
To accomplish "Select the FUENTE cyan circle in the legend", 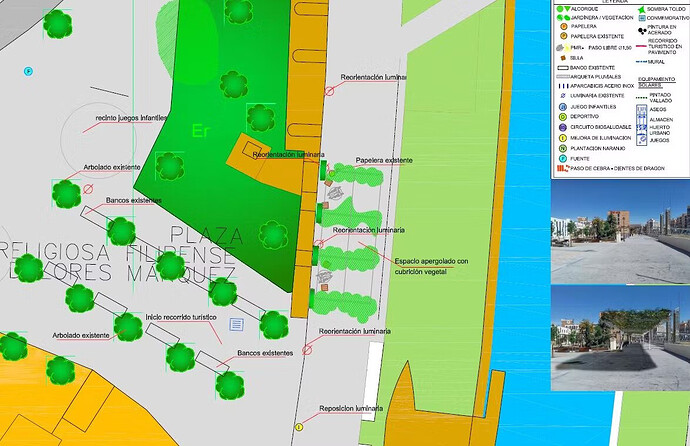I will [x=563, y=159].
